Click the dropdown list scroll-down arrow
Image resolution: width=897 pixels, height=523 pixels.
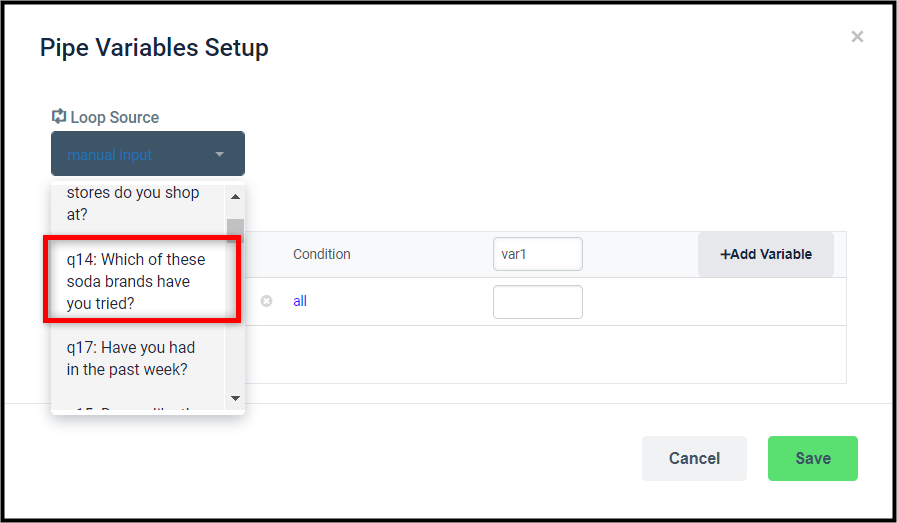click(235, 398)
